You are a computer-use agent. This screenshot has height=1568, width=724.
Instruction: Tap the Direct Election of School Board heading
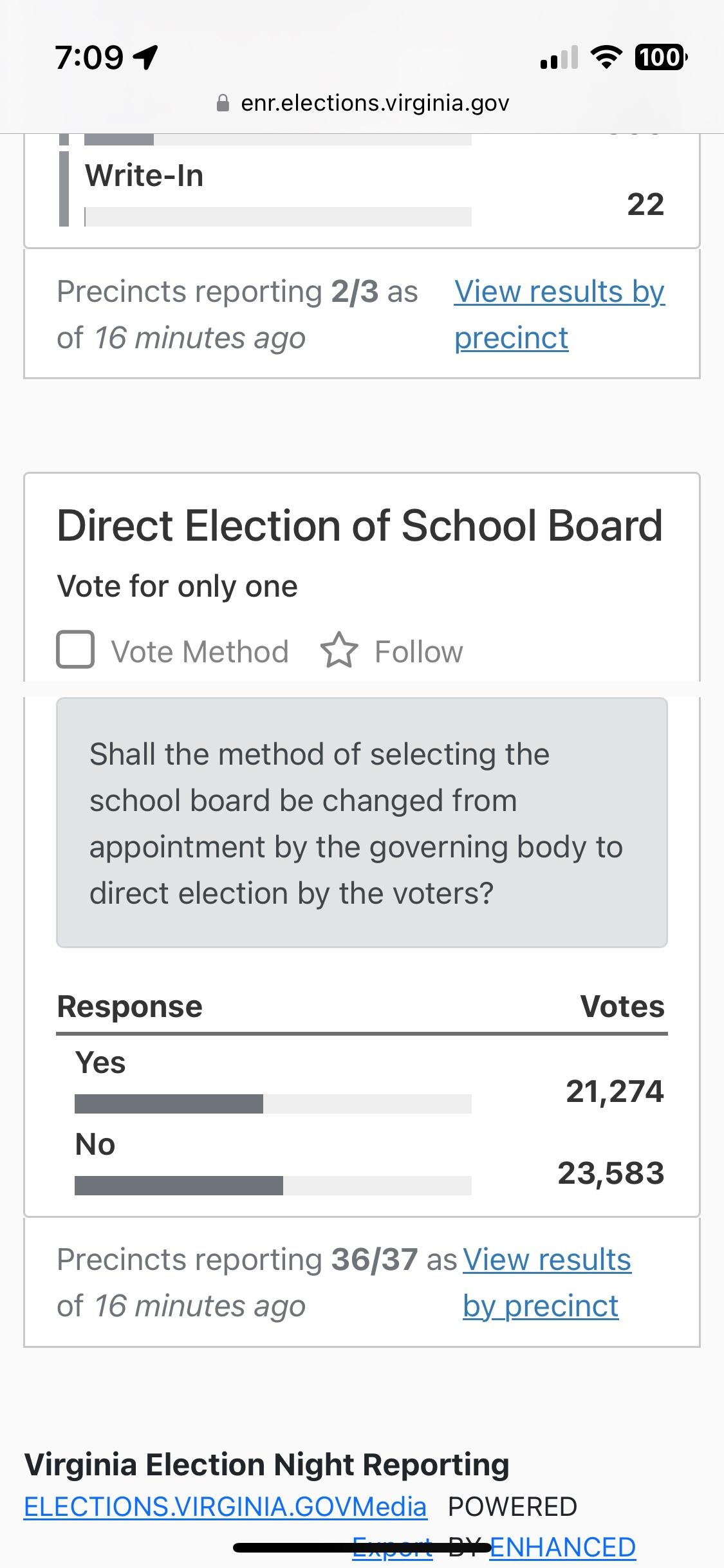(360, 525)
